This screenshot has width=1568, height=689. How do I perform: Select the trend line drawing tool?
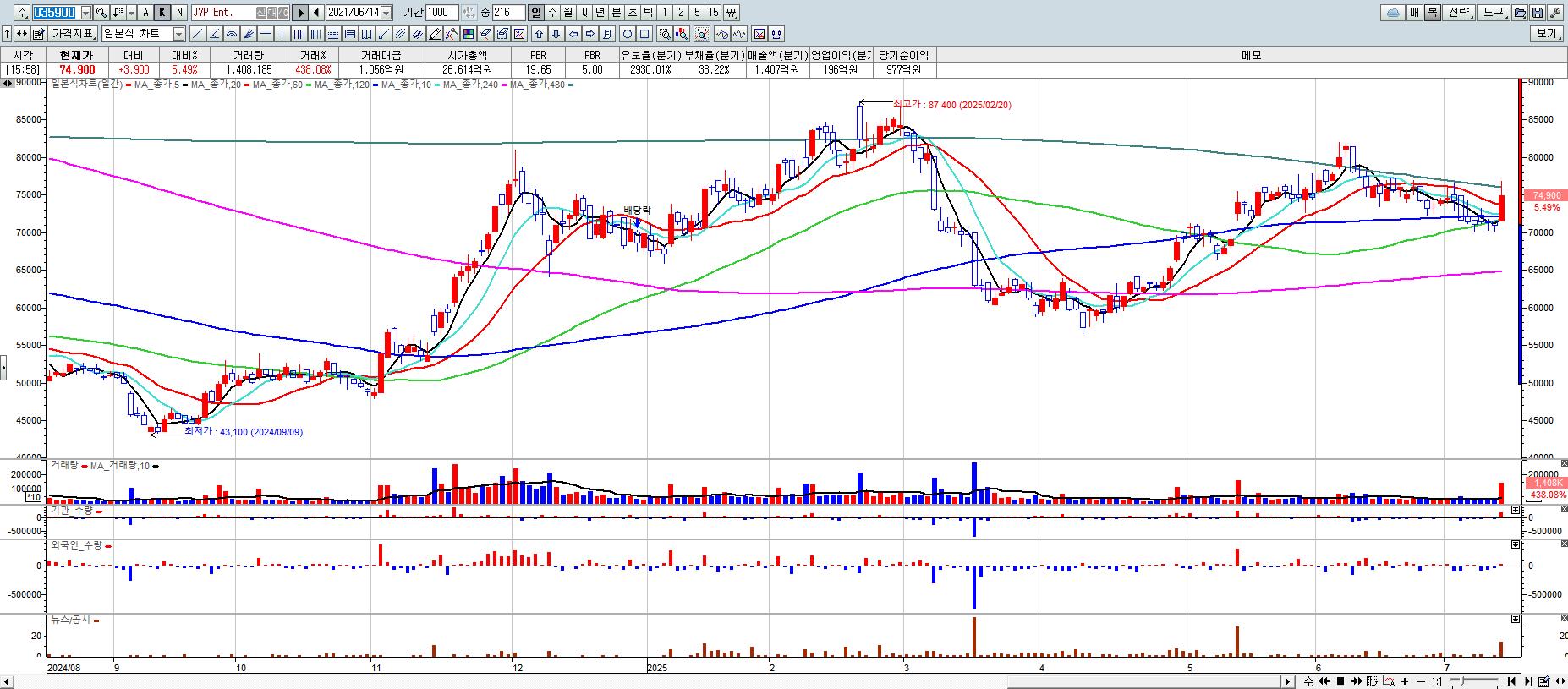pyautogui.click(x=197, y=34)
